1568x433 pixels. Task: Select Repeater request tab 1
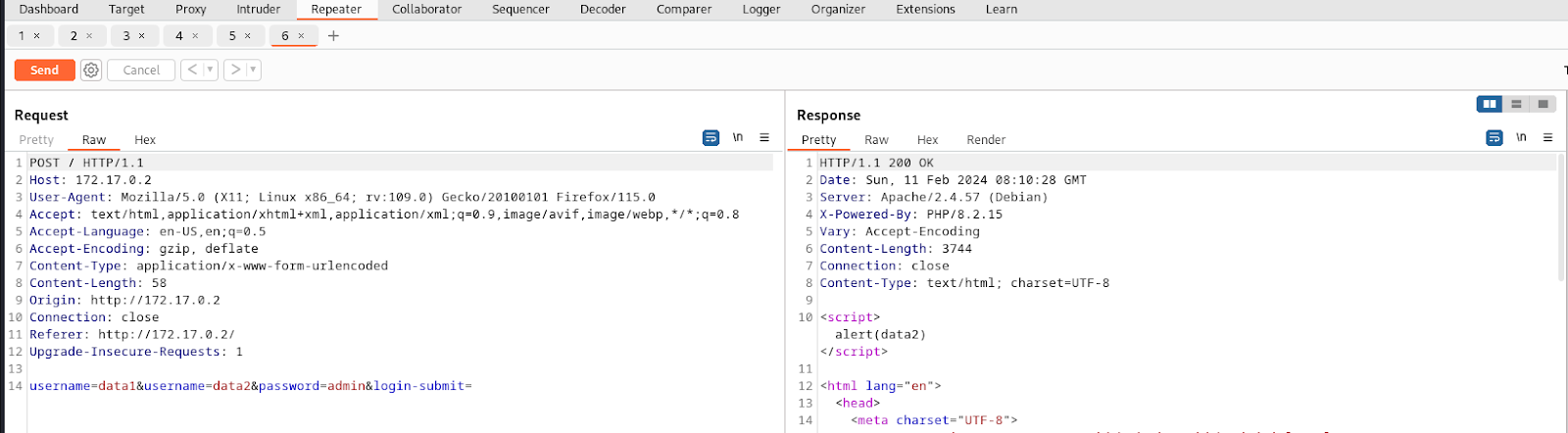click(22, 36)
